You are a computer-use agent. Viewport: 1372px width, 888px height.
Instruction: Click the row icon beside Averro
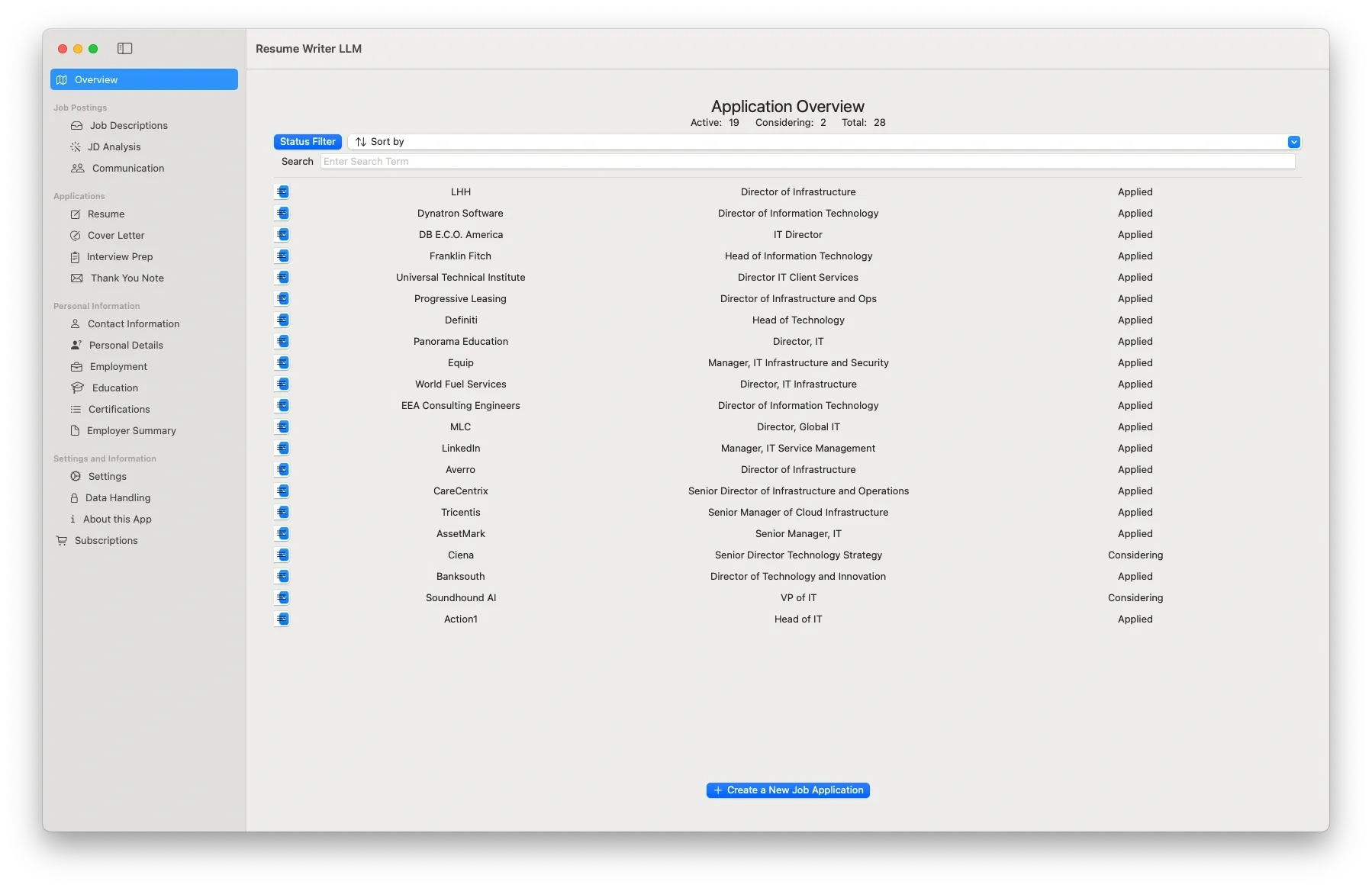[x=282, y=470]
